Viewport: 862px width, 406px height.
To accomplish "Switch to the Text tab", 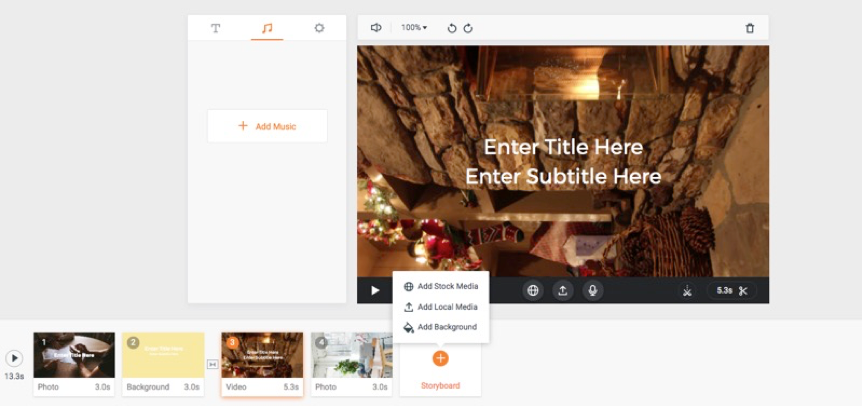I will coord(215,28).
